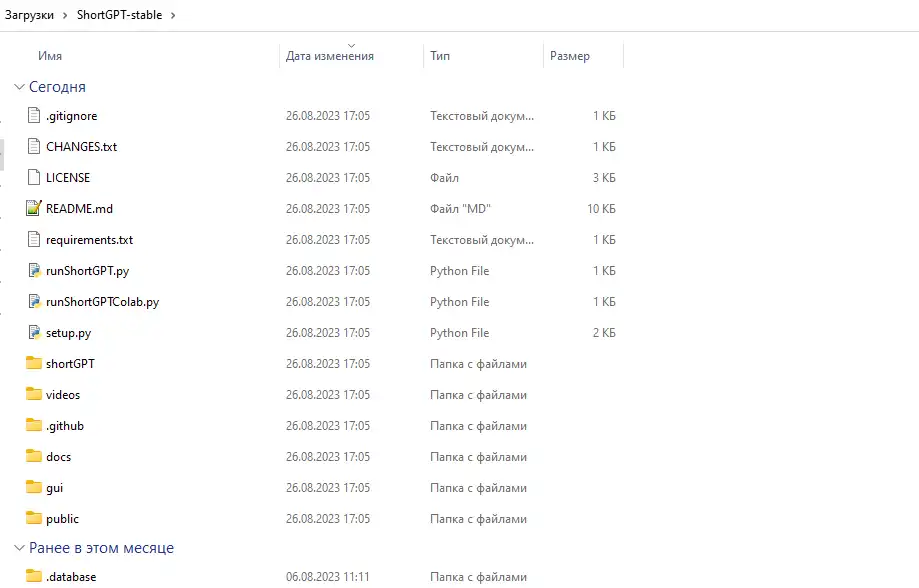
Task: Click the videos folder name
Action: [x=63, y=395]
